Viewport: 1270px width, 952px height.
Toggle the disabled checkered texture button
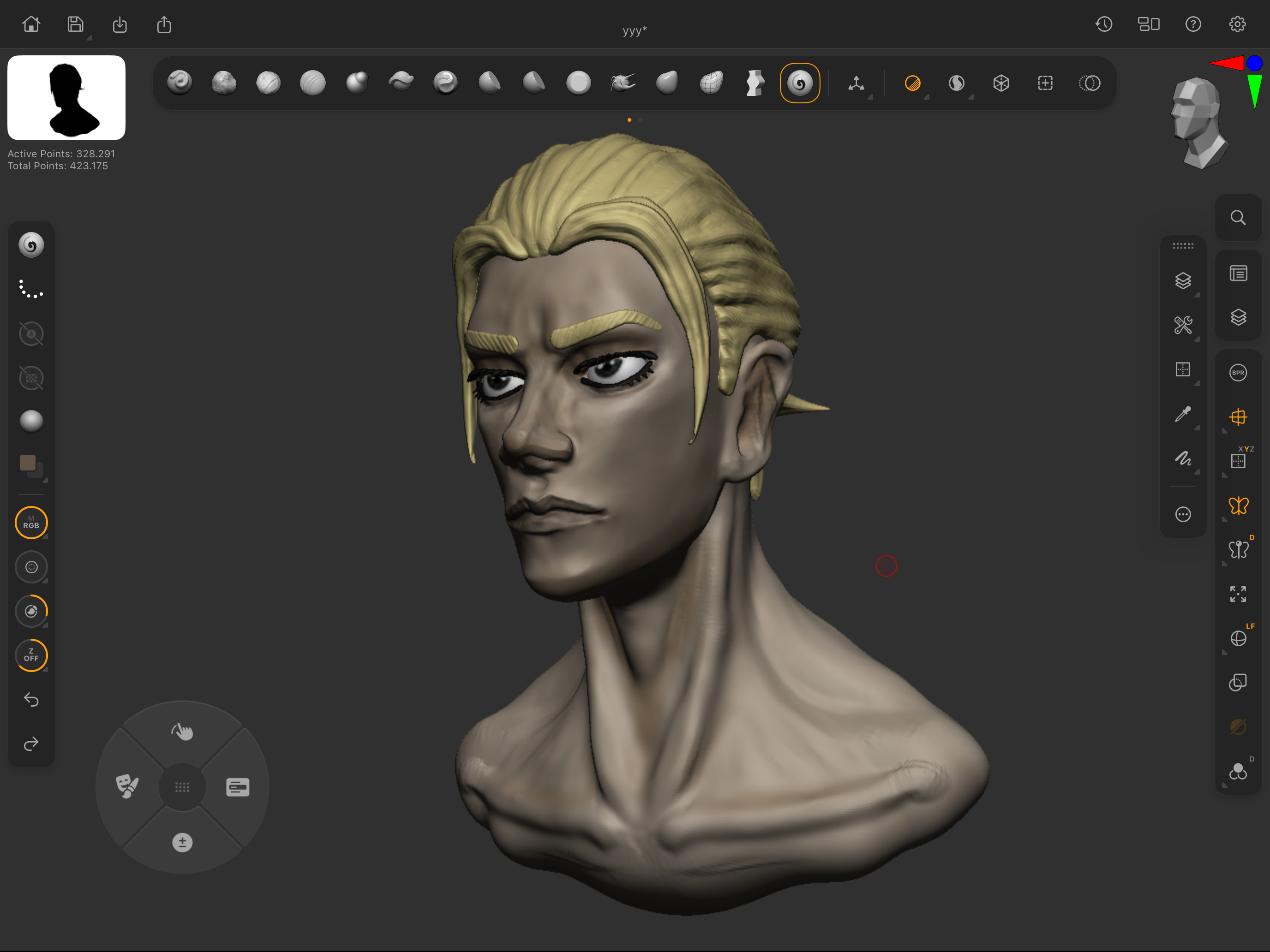coord(31,378)
